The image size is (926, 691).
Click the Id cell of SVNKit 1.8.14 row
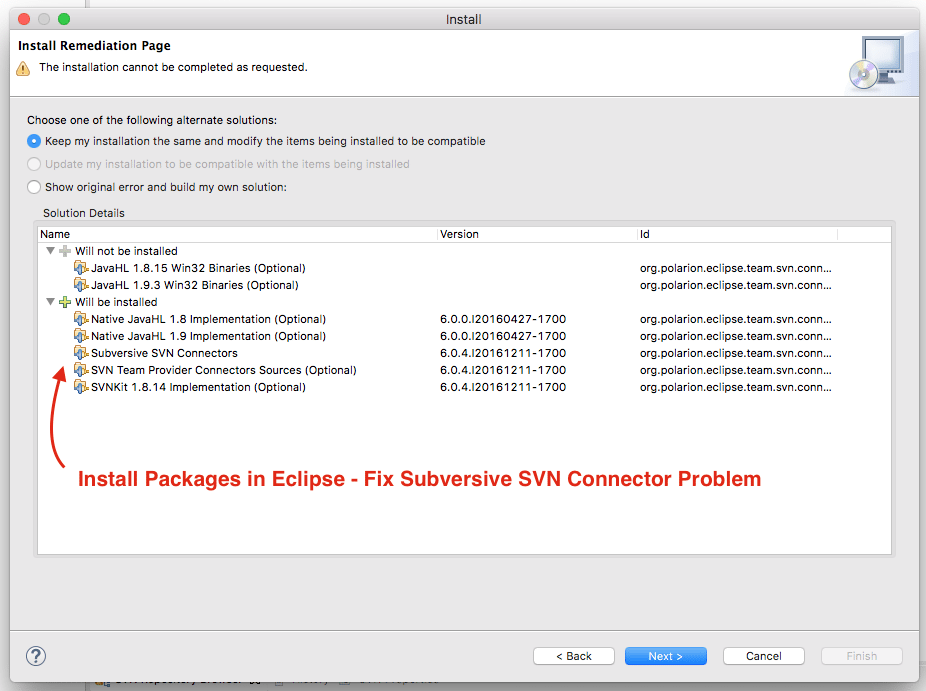click(736, 387)
